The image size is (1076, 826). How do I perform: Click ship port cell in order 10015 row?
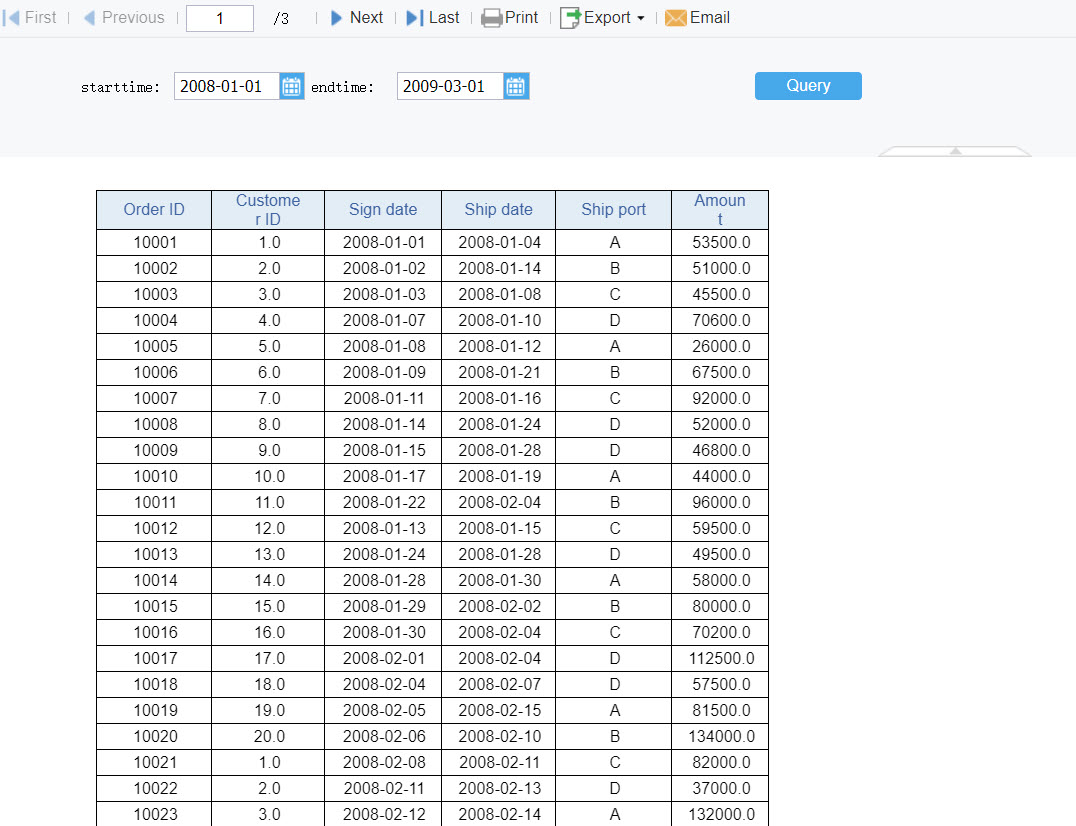[614, 606]
